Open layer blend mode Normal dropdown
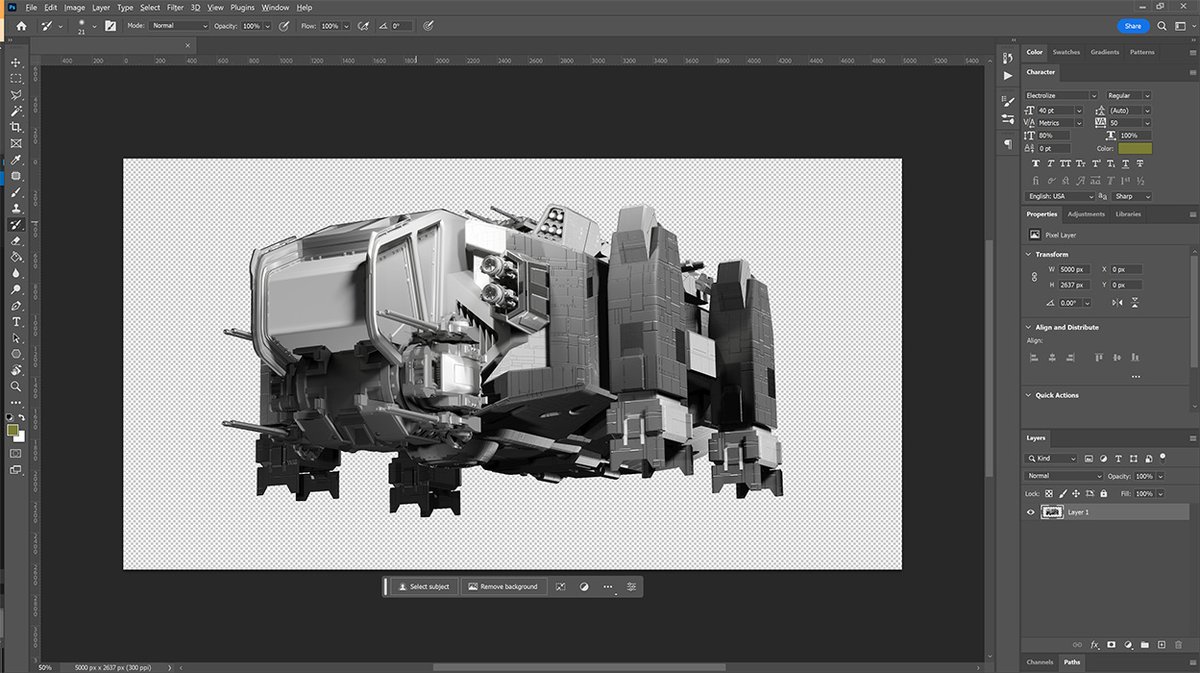1200x673 pixels. coord(1063,476)
